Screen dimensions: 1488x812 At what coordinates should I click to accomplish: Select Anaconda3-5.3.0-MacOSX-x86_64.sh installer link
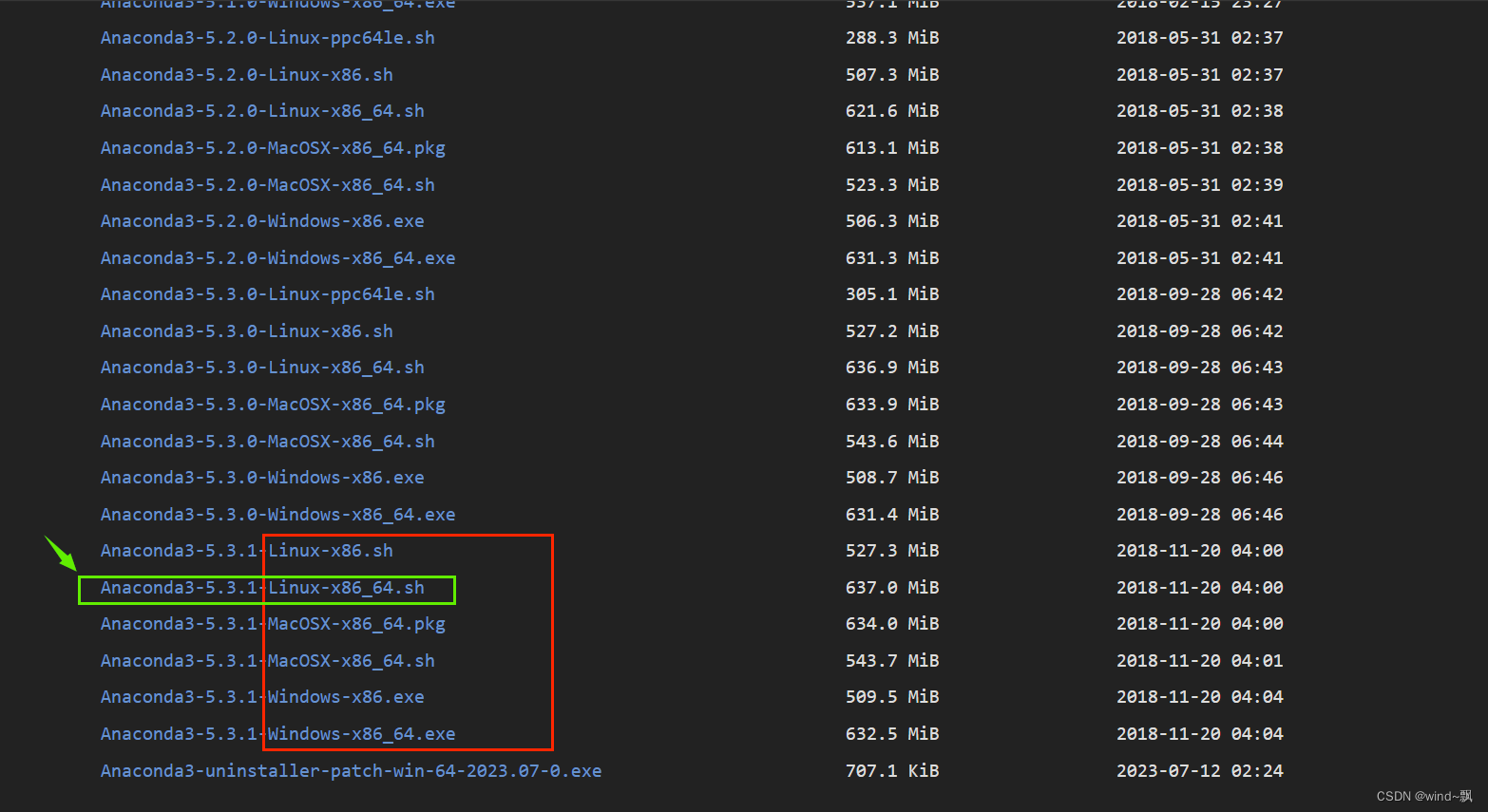[x=267, y=441]
